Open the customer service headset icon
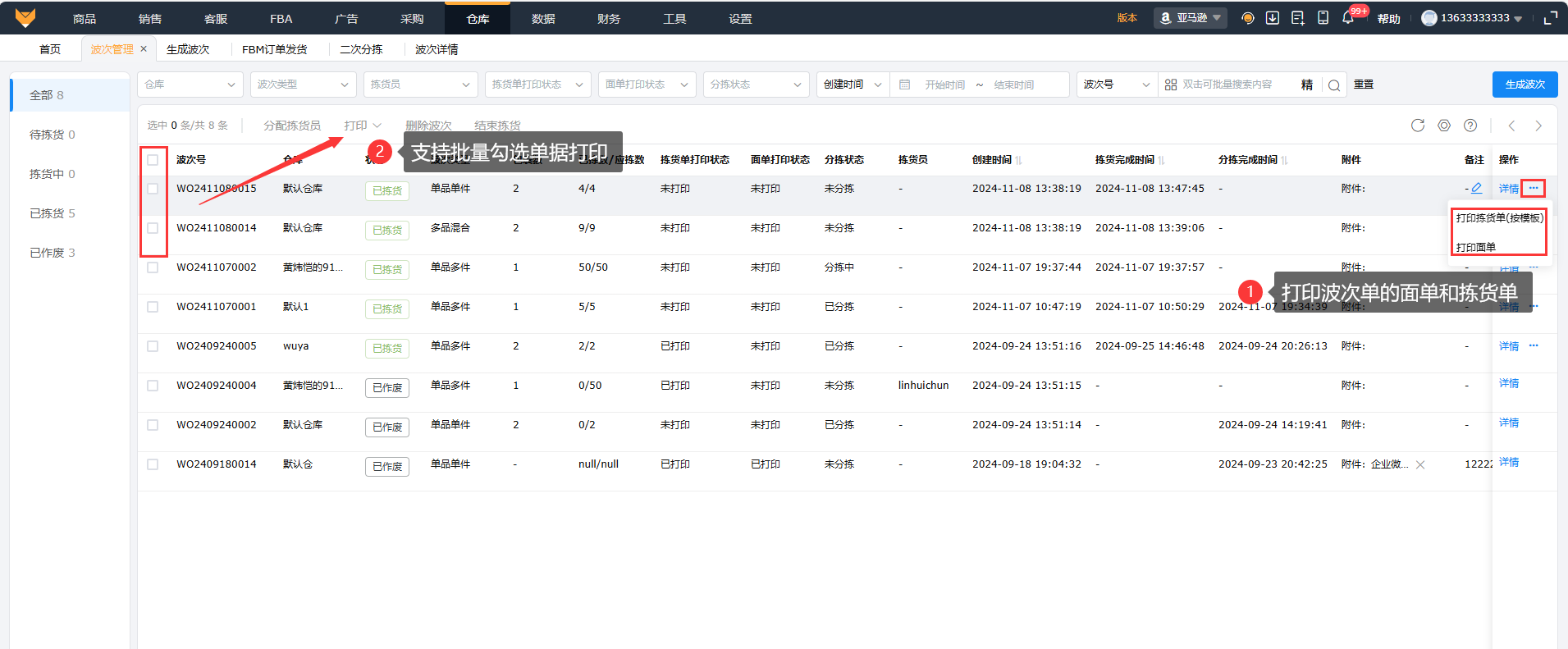 [x=1248, y=18]
